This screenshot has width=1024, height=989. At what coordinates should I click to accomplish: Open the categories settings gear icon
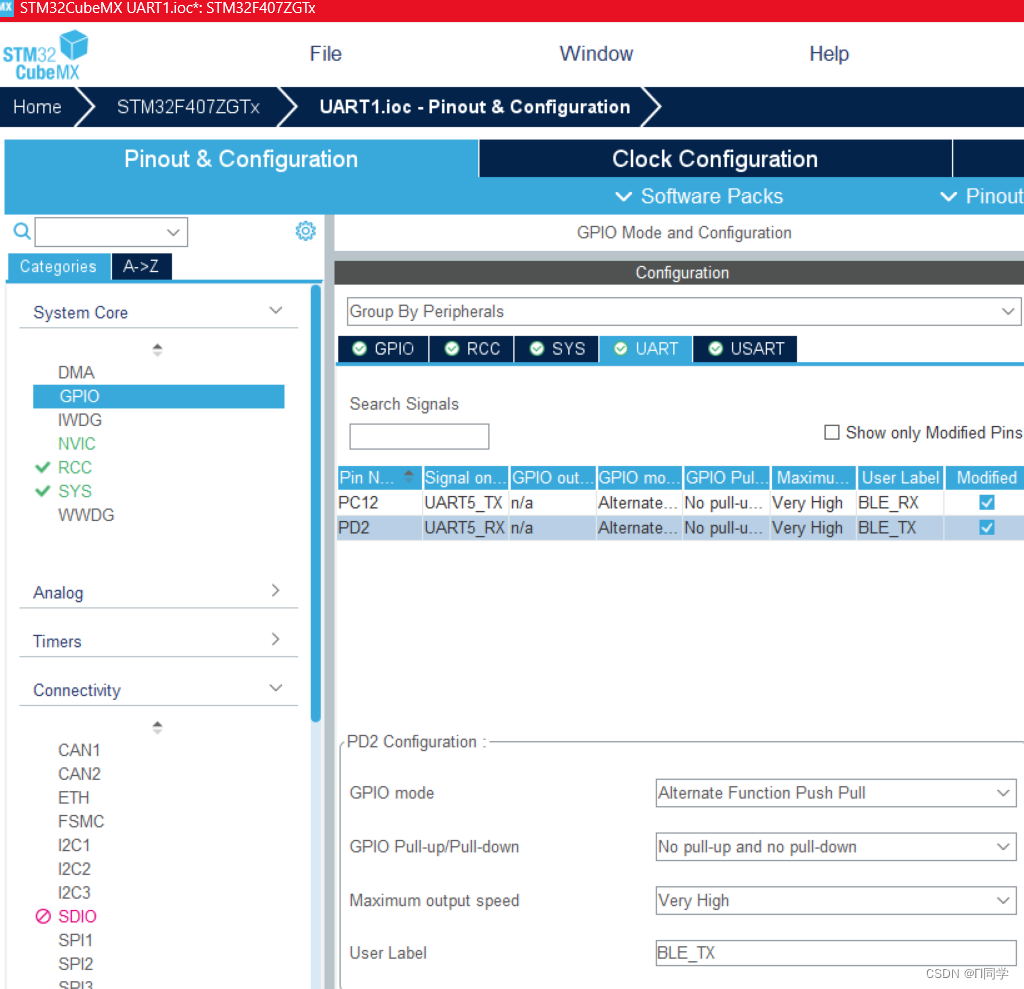pyautogui.click(x=305, y=231)
